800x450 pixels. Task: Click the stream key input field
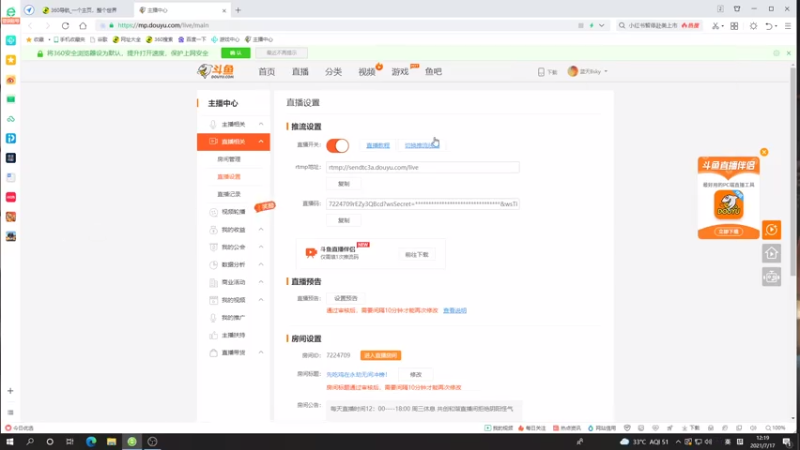point(422,204)
